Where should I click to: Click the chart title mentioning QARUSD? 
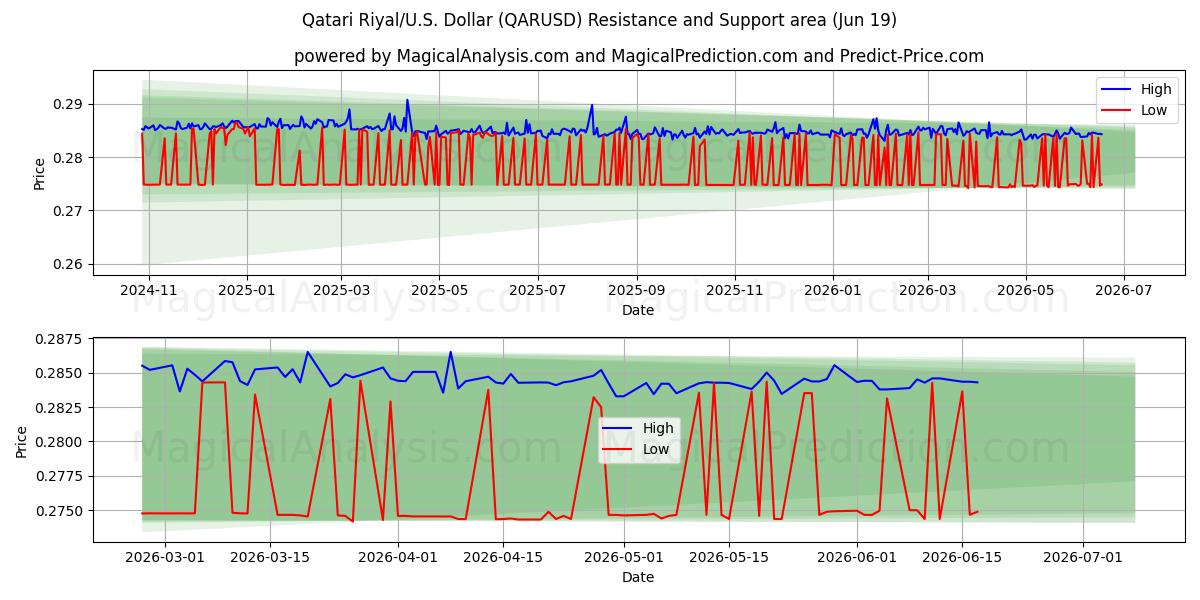(x=599, y=20)
